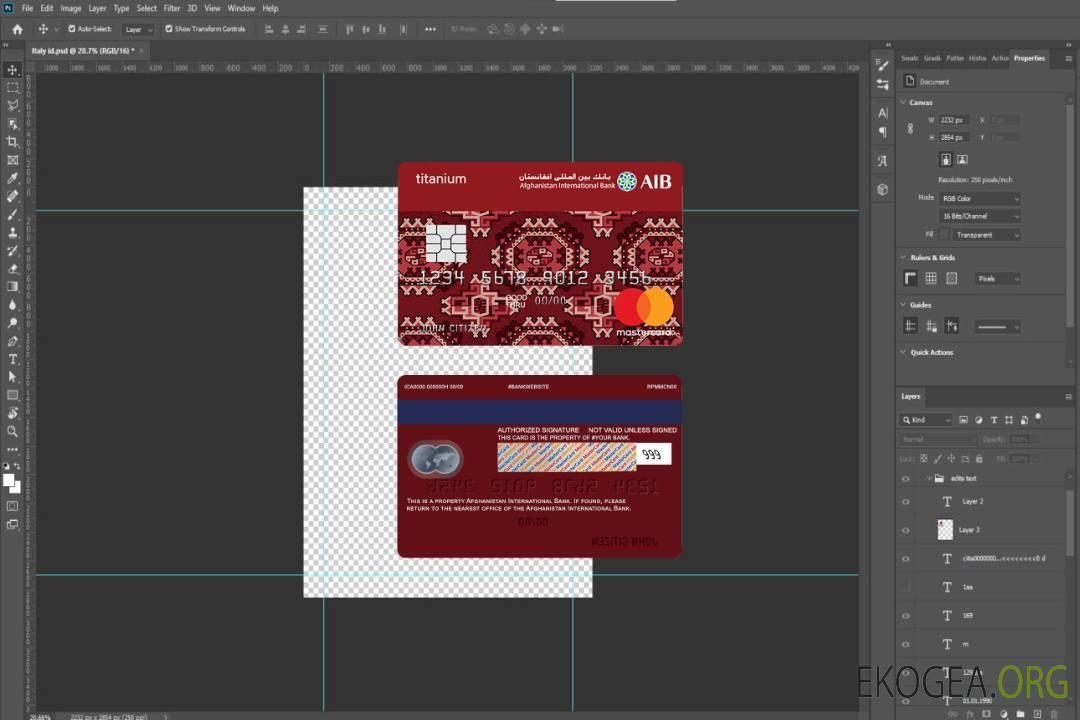Image resolution: width=1080 pixels, height=720 pixels.
Task: Open the Filter menu
Action: coord(172,8)
